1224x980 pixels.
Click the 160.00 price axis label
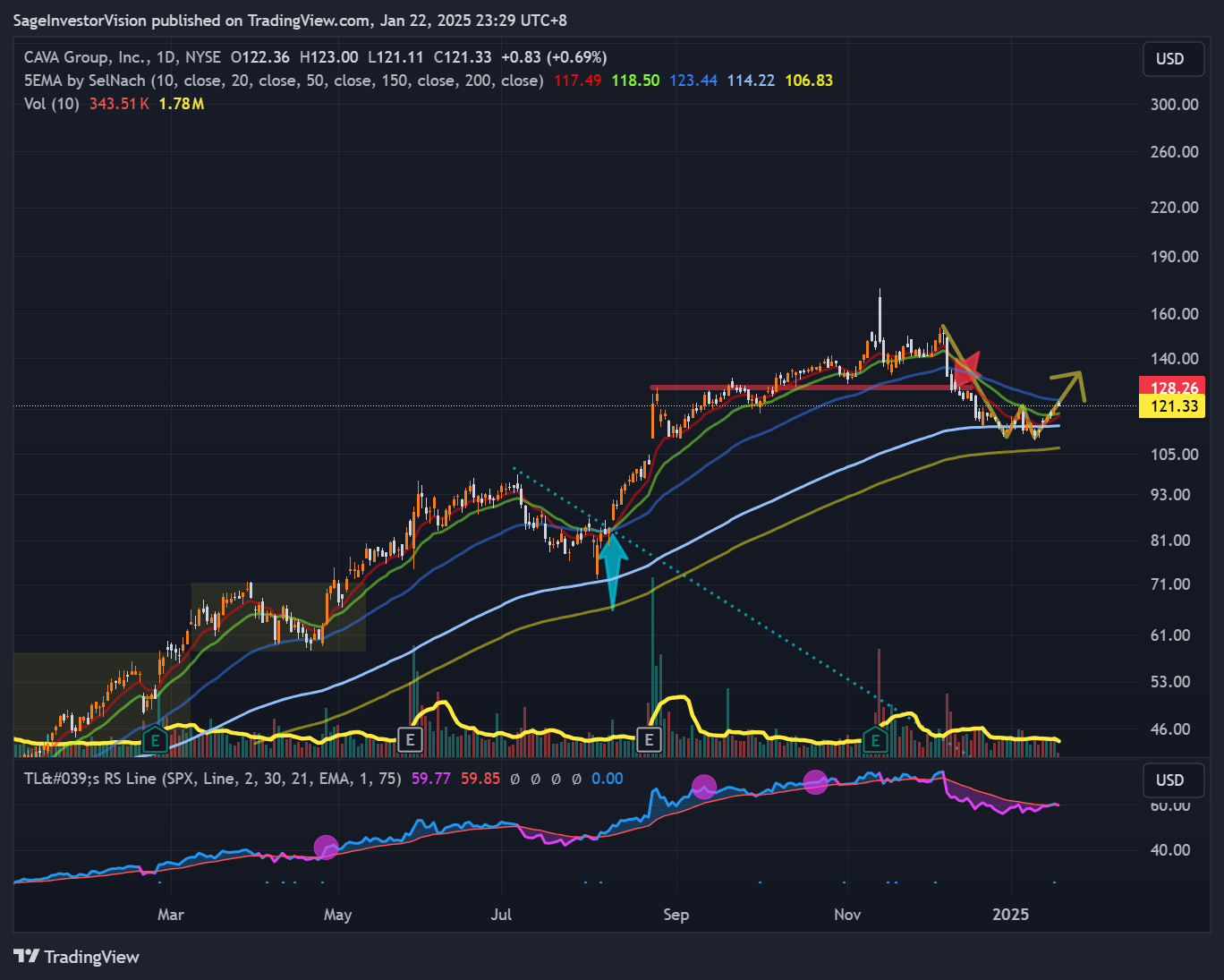coord(1175,314)
